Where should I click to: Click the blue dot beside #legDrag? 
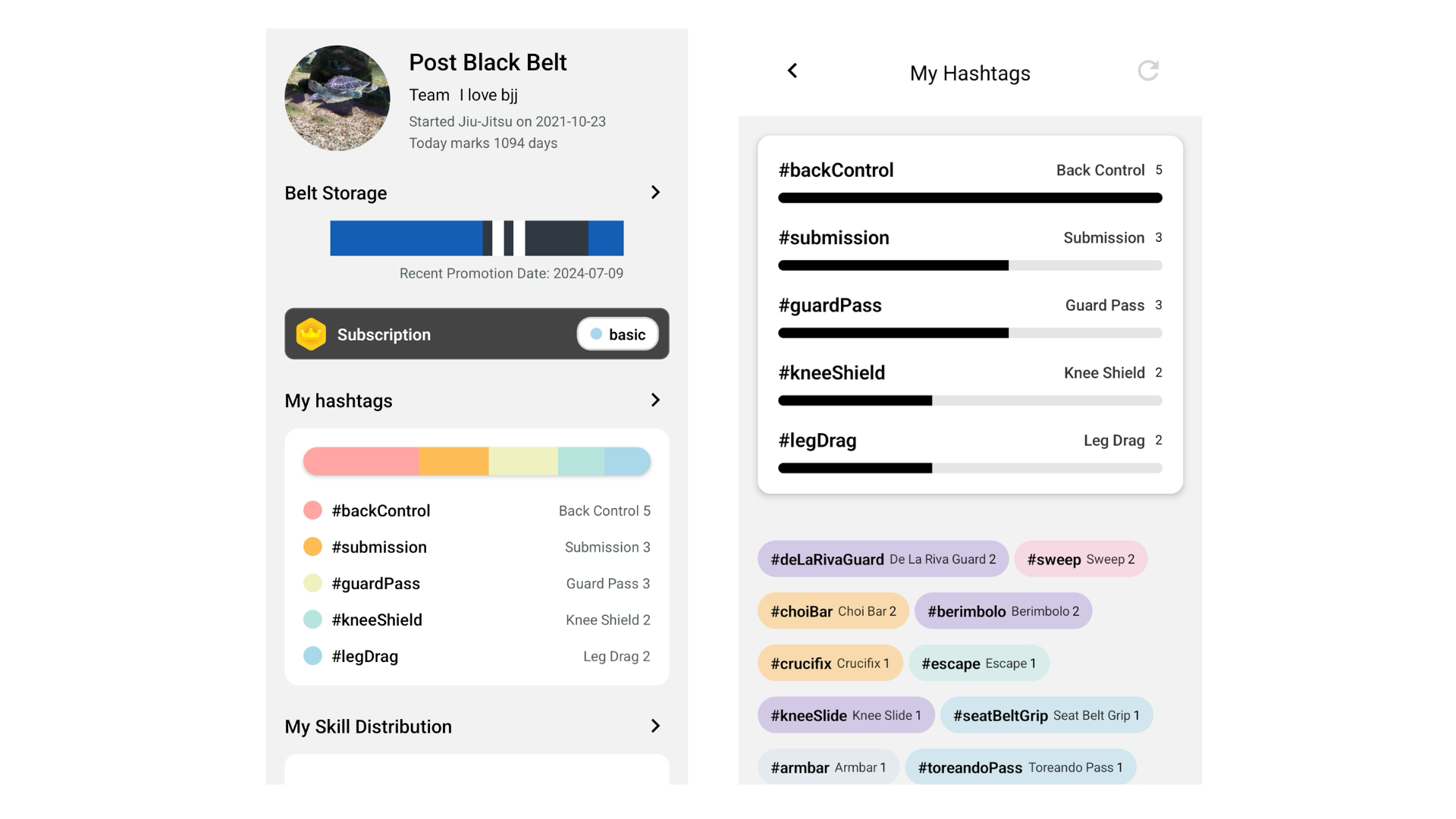coord(312,656)
